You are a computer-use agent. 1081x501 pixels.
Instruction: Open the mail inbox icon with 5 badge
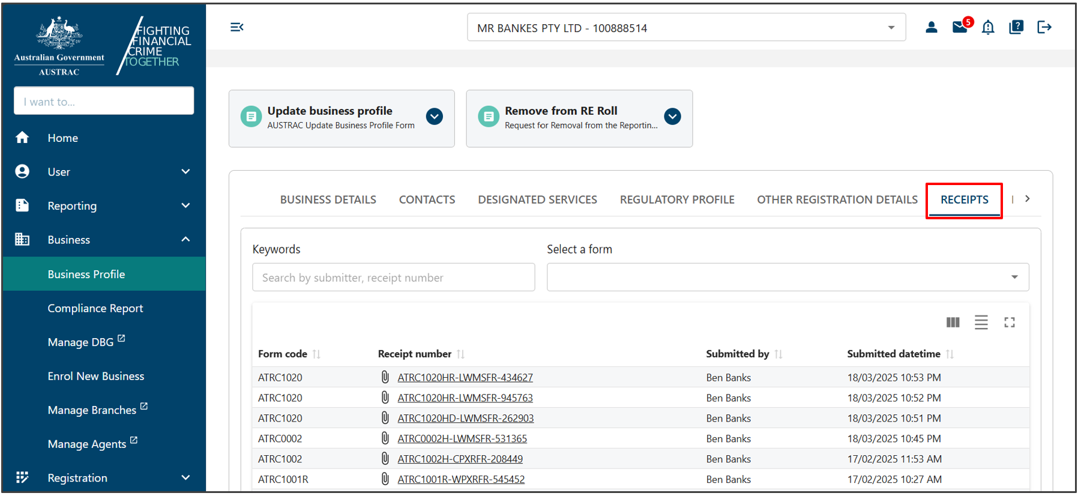[x=960, y=27]
